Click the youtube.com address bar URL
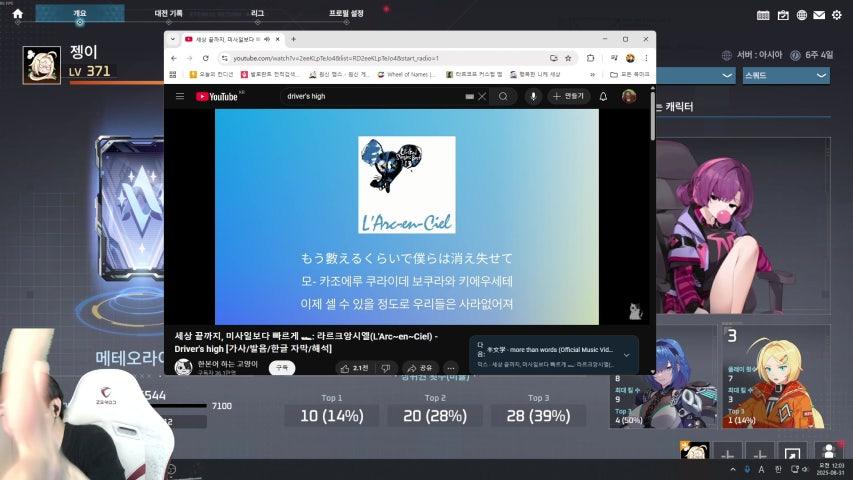This screenshot has width=853, height=480. click(336, 58)
